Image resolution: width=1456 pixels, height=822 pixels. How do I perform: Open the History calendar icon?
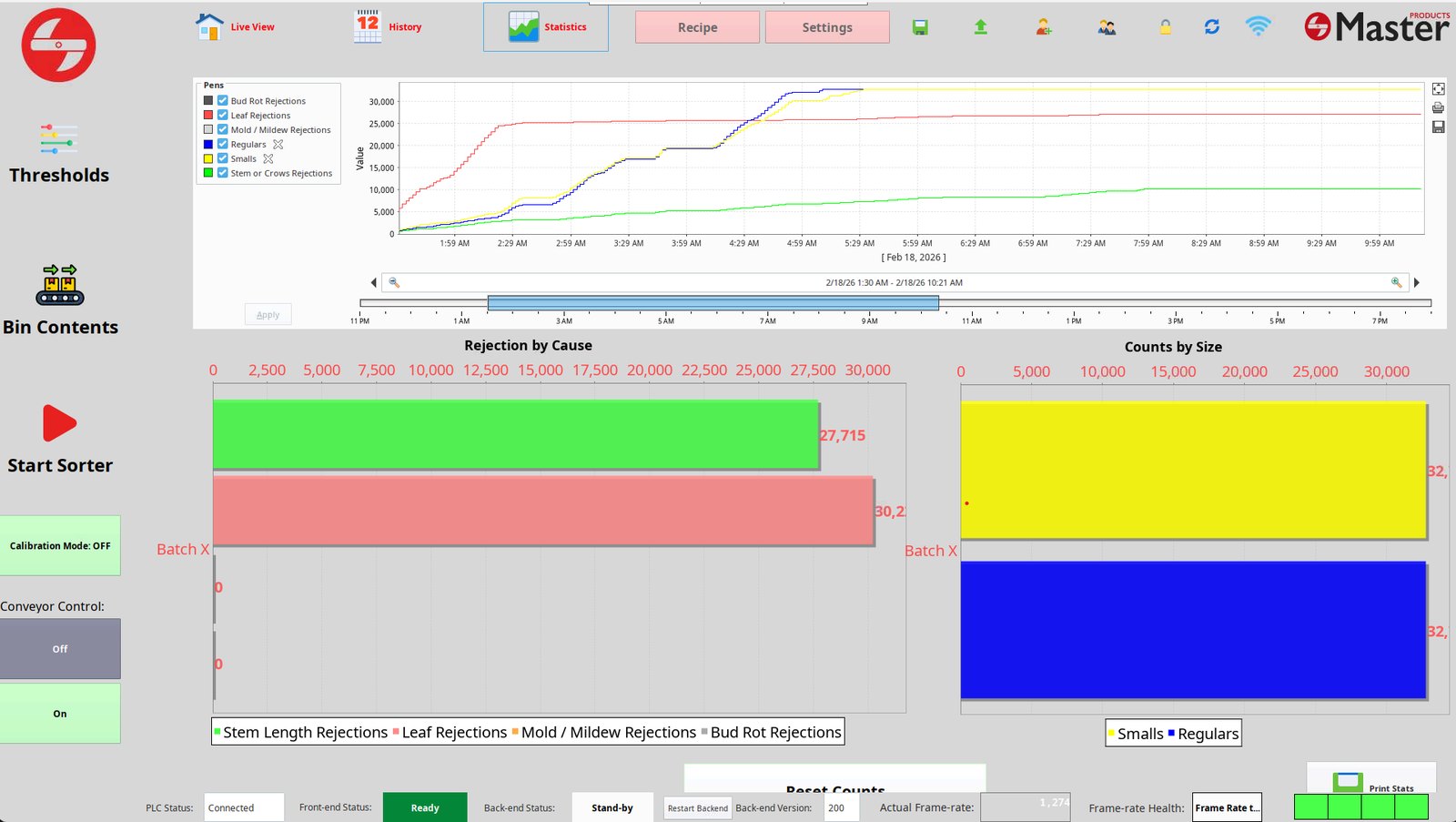[368, 26]
